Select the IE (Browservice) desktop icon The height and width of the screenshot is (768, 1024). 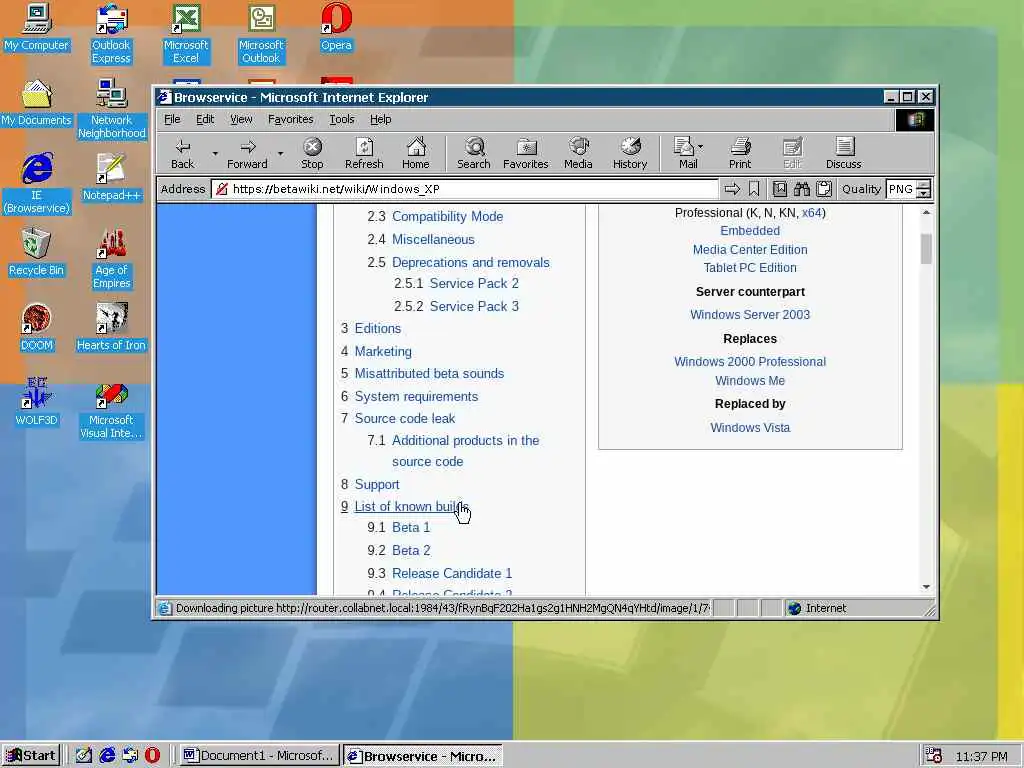pyautogui.click(x=36, y=184)
